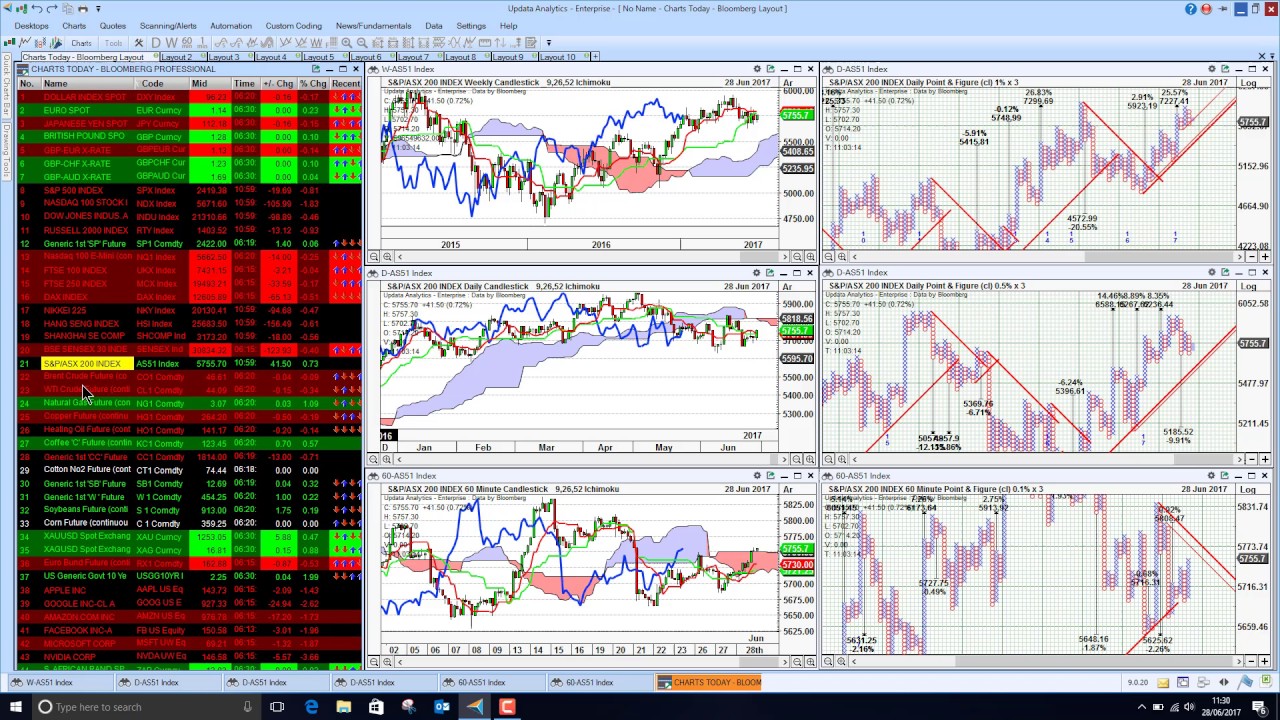This screenshot has height=720, width=1280.
Task: Toggle the Log scale on top Point & Figure chart
Action: point(1249,83)
